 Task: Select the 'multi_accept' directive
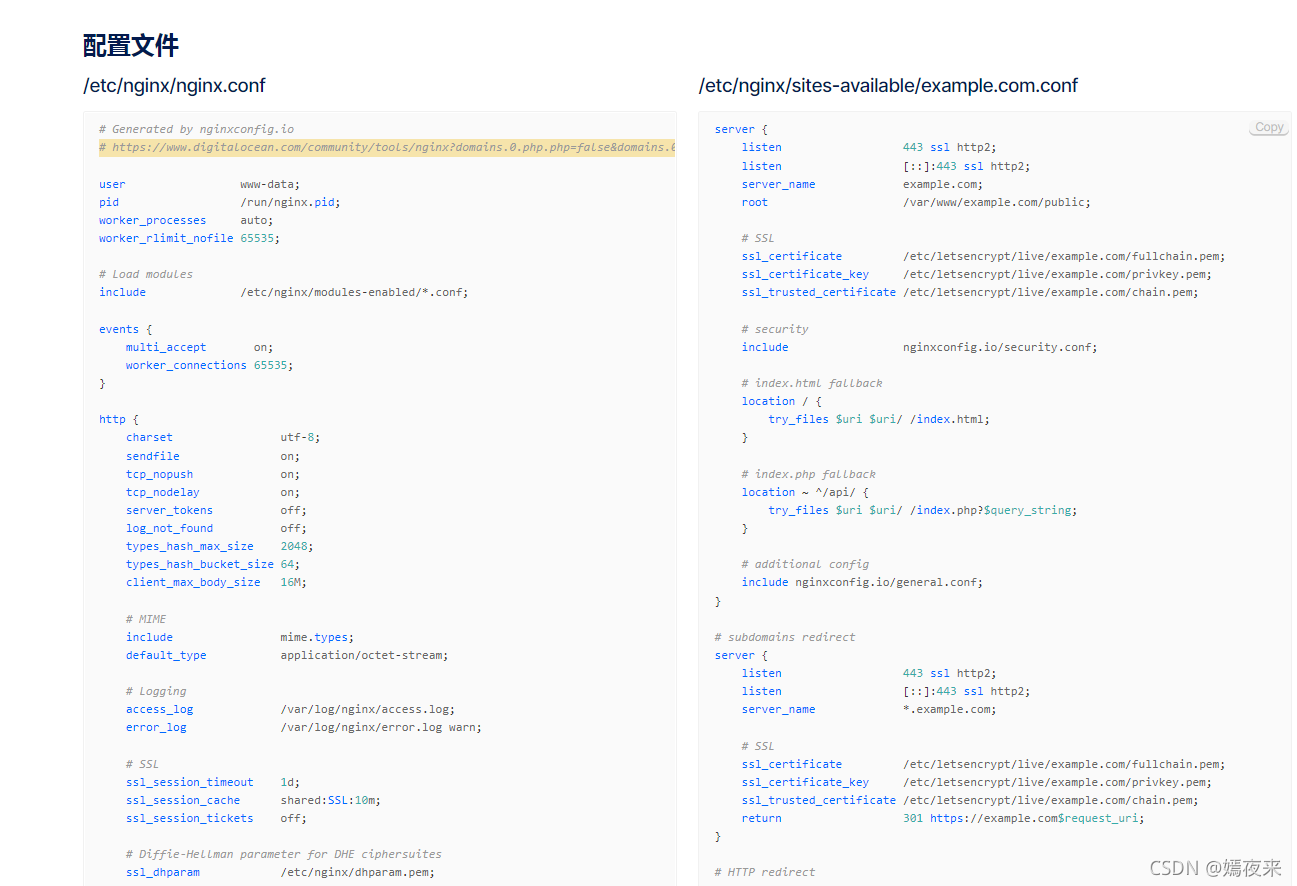(x=166, y=347)
